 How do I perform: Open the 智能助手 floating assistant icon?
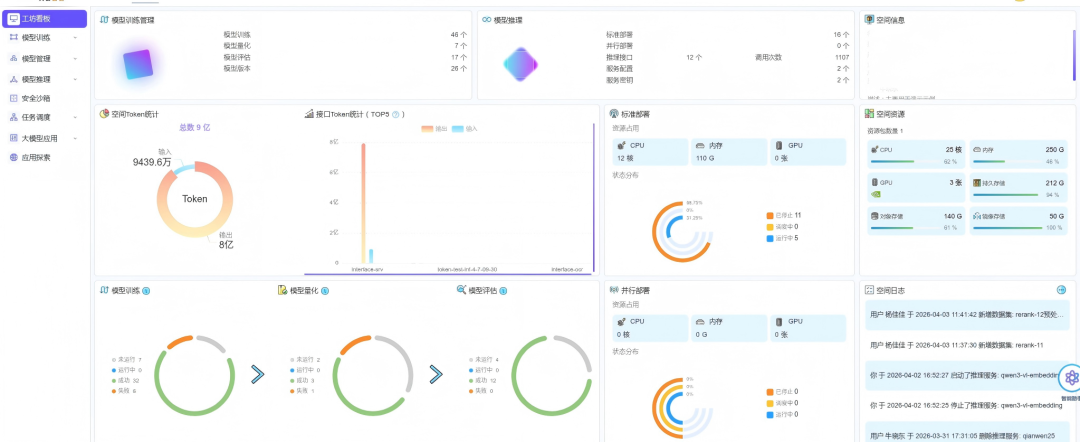(x=1070, y=377)
